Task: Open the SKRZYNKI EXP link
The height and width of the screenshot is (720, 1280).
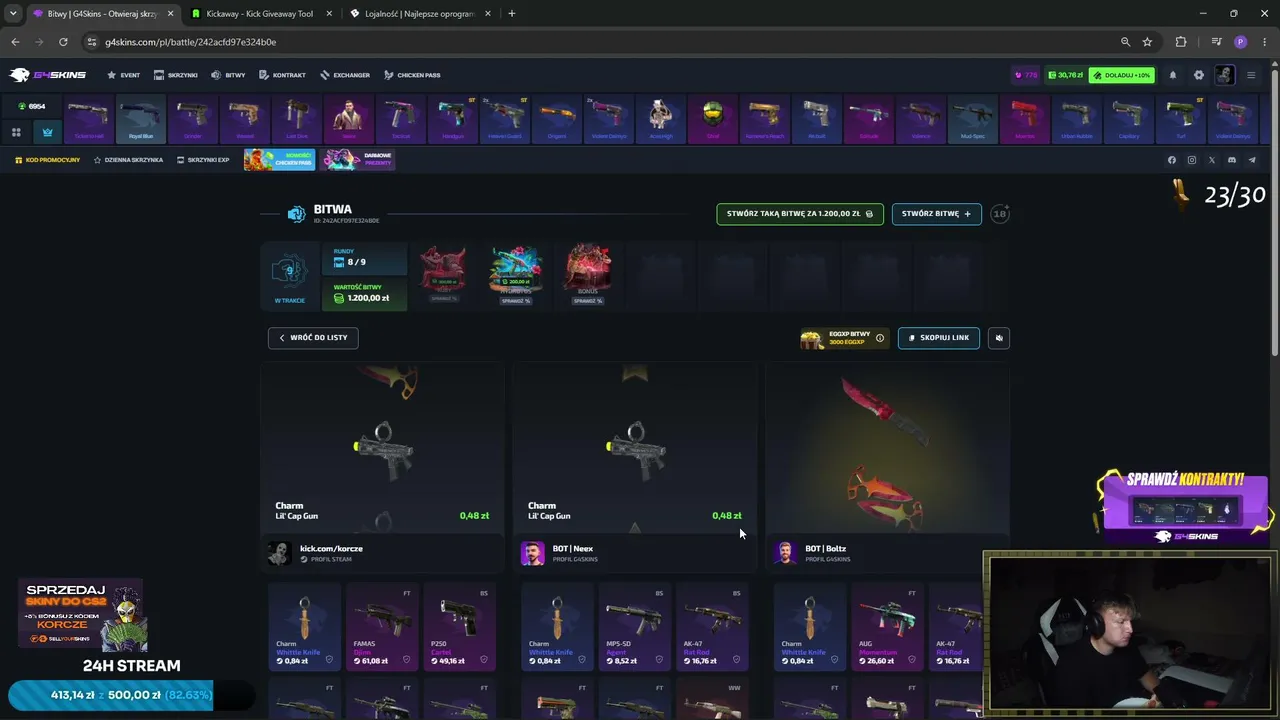Action: [x=203, y=160]
